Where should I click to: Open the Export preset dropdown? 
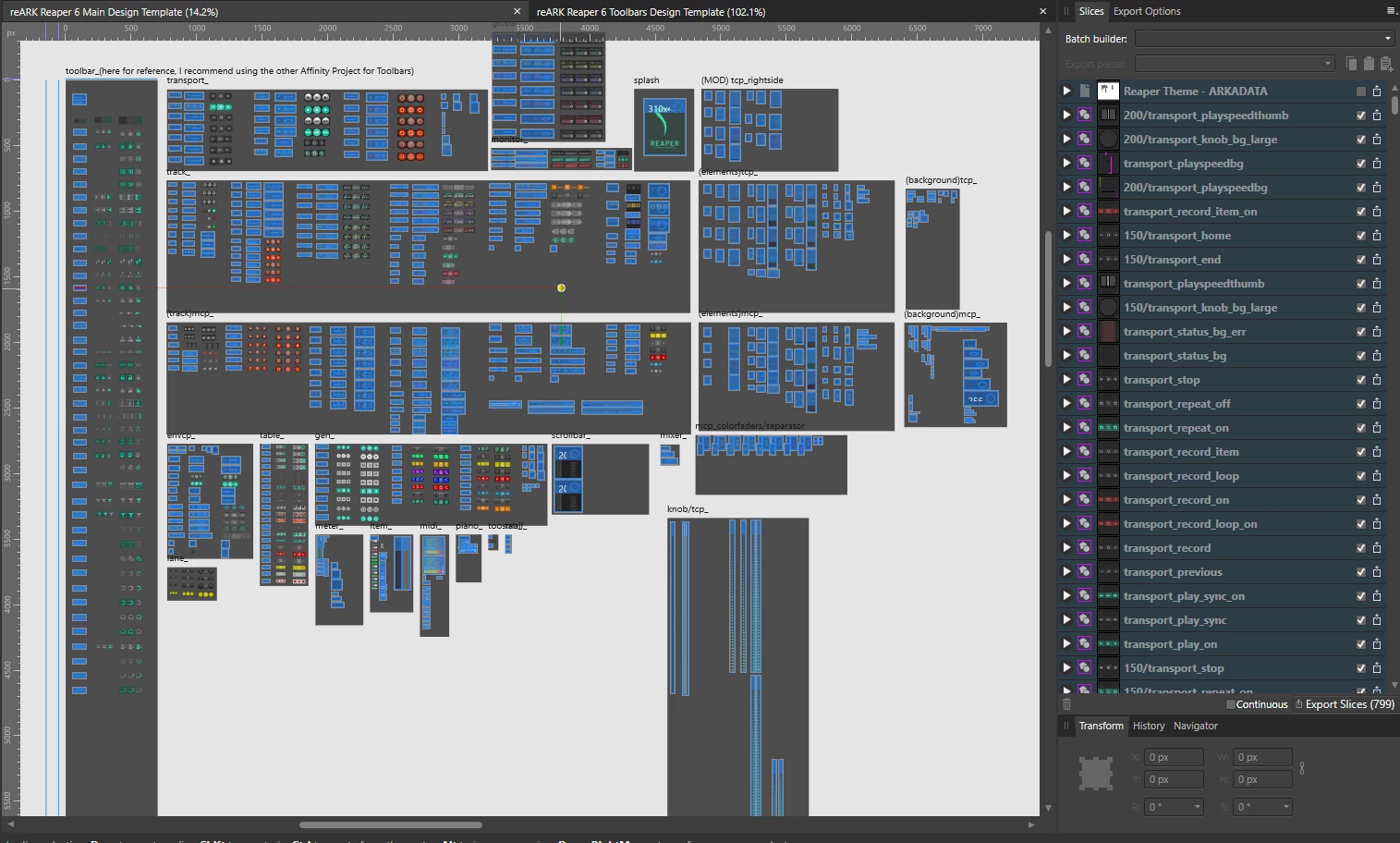(1235, 64)
